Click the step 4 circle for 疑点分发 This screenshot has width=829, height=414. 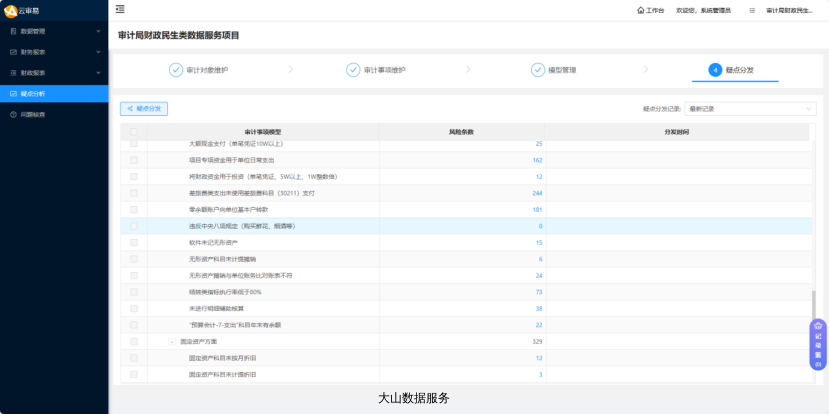tap(715, 70)
